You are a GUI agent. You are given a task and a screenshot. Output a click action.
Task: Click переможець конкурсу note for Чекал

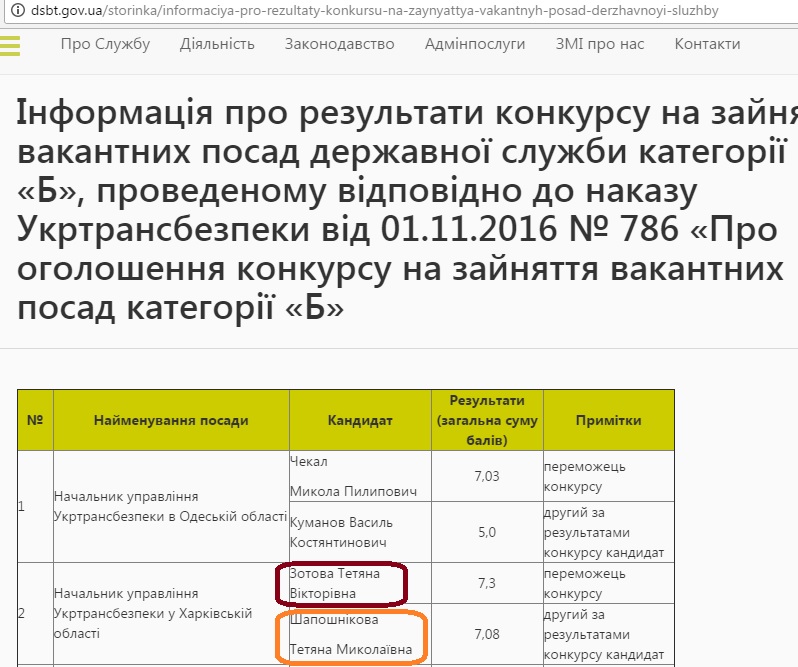pos(609,476)
